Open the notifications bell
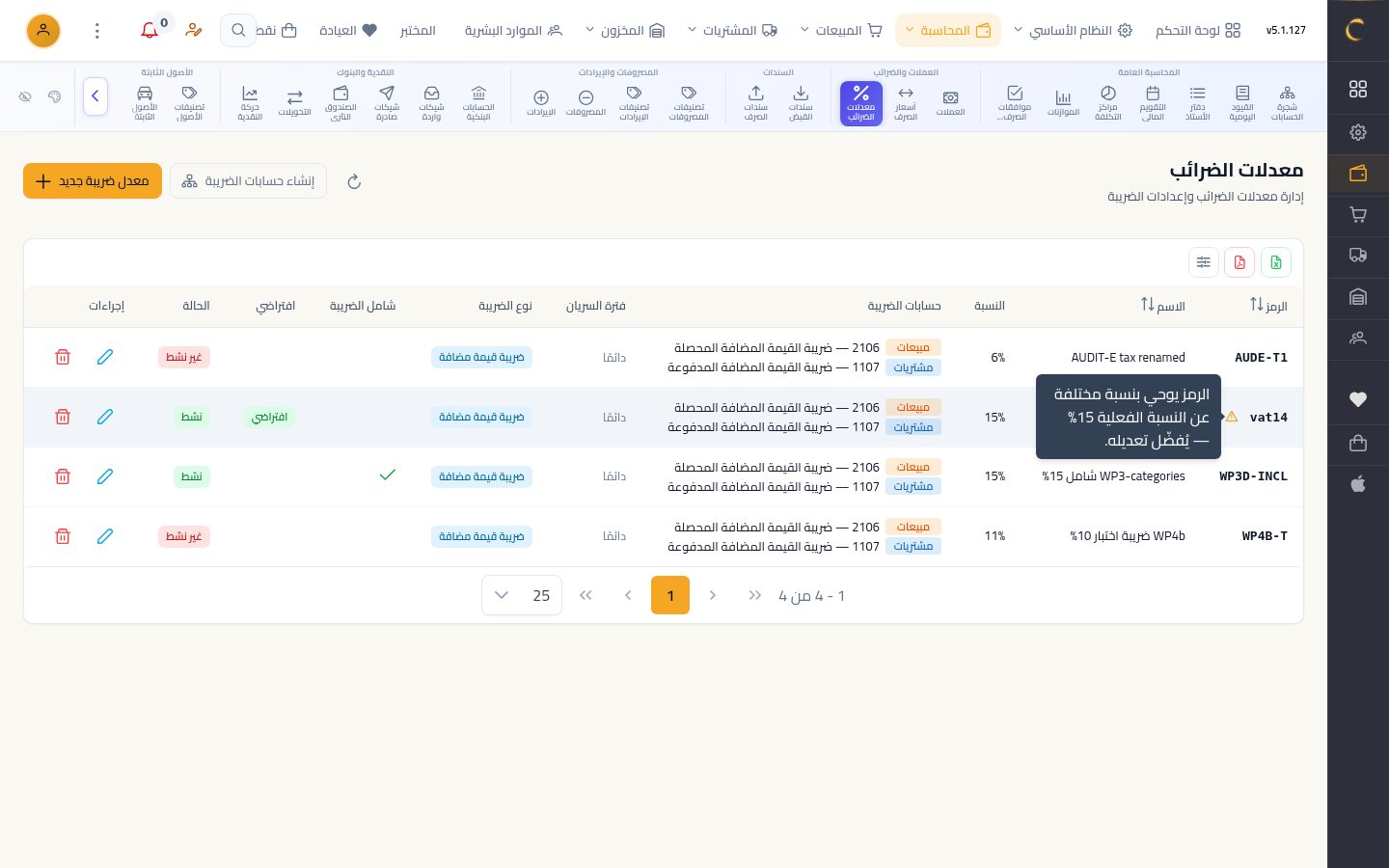The width and height of the screenshot is (1389, 868). click(150, 31)
